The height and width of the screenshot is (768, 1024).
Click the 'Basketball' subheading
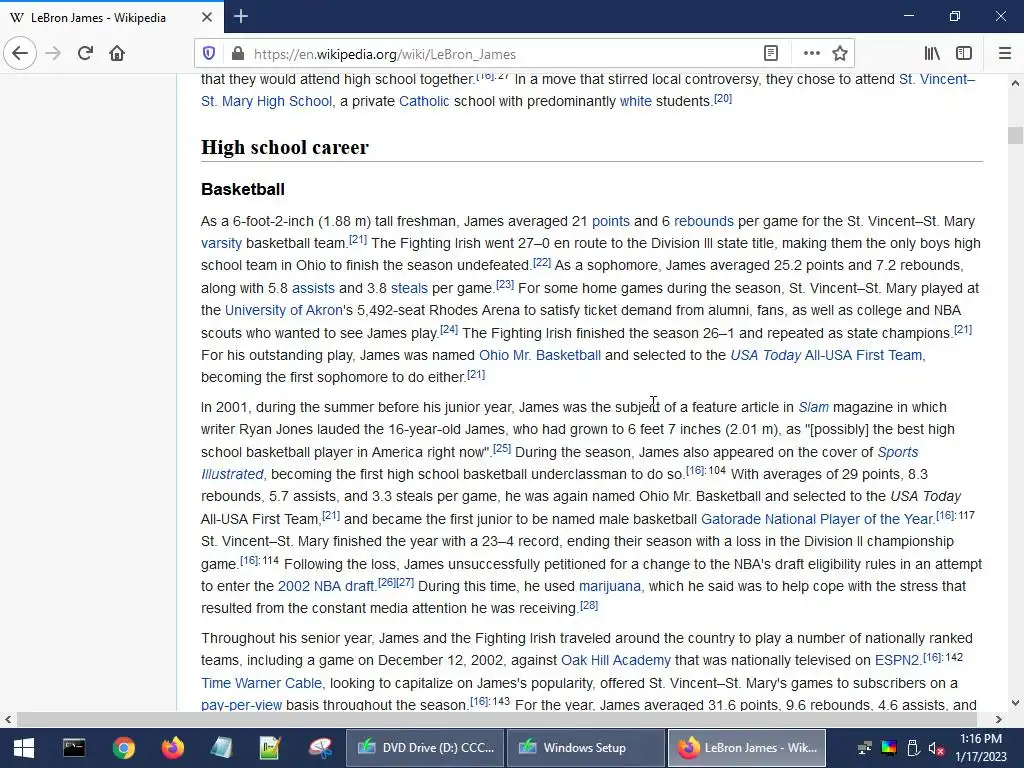[x=243, y=189]
